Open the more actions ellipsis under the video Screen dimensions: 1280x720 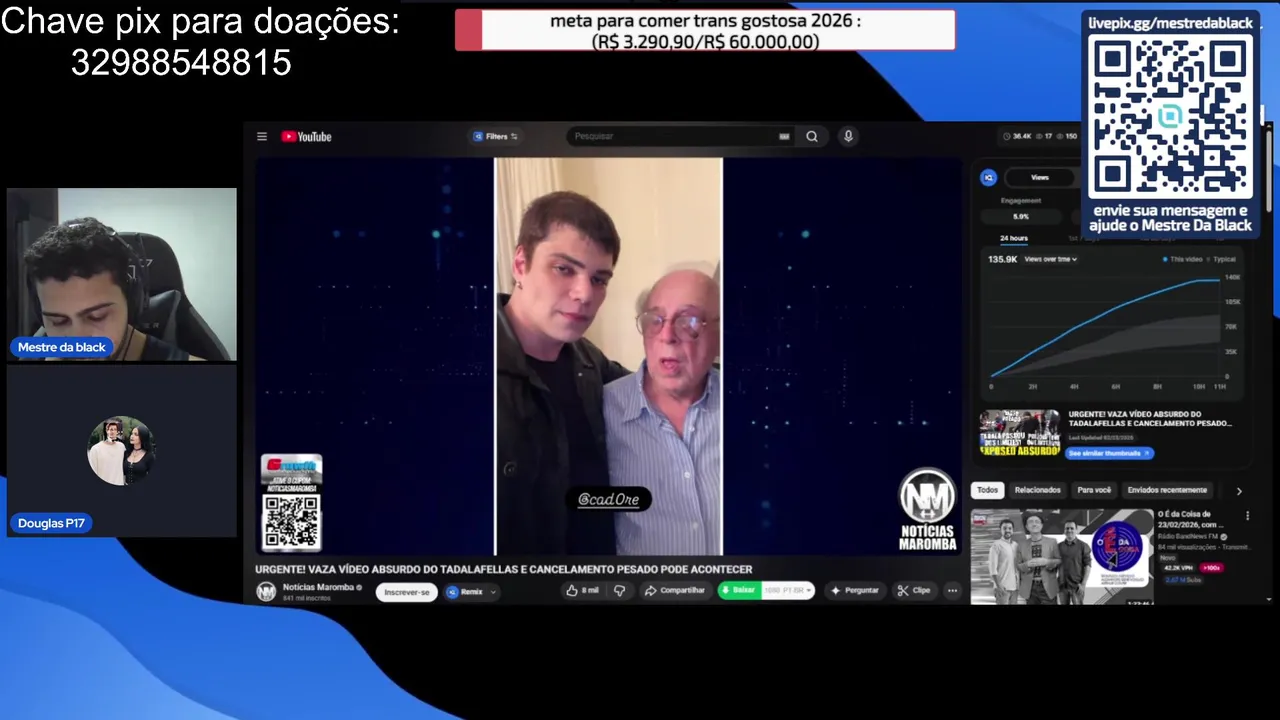(952, 591)
